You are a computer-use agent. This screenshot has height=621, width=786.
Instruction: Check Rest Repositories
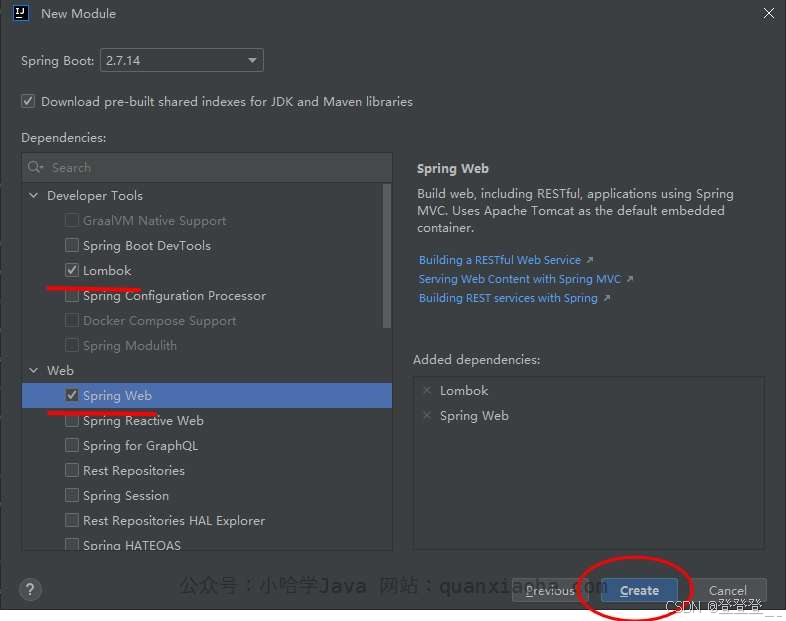72,470
